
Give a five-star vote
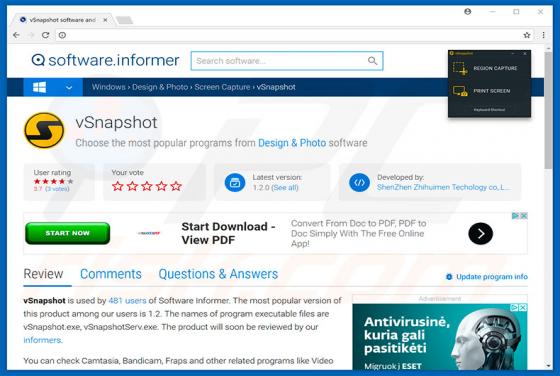tap(176, 186)
